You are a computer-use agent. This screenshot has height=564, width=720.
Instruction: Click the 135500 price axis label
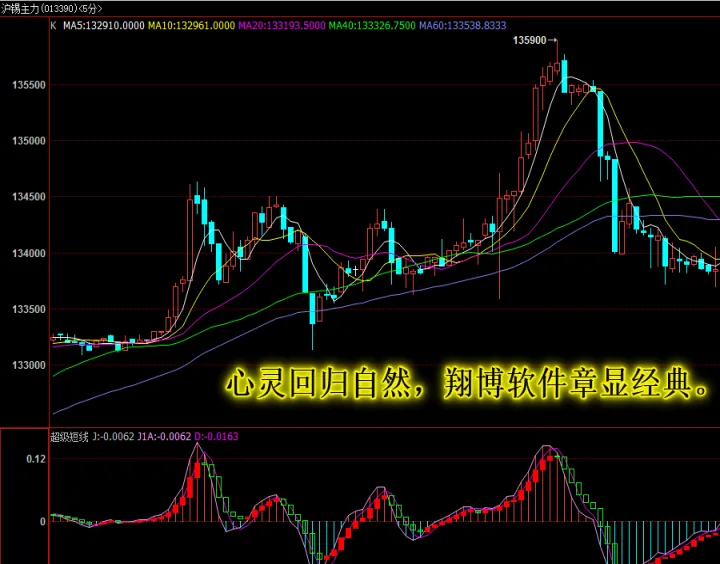tap(28, 85)
